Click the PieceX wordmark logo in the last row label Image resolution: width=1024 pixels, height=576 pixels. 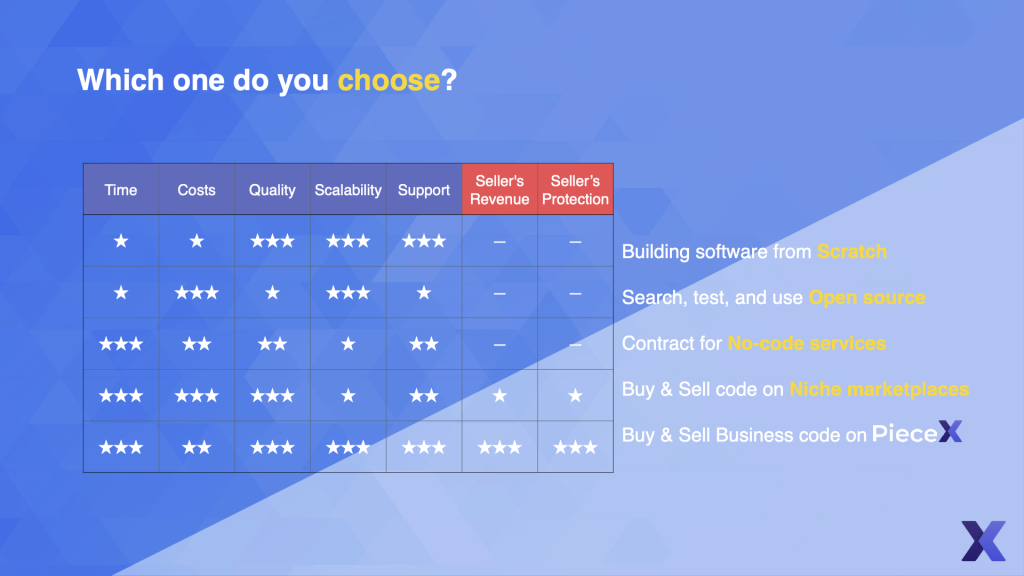[x=917, y=432]
